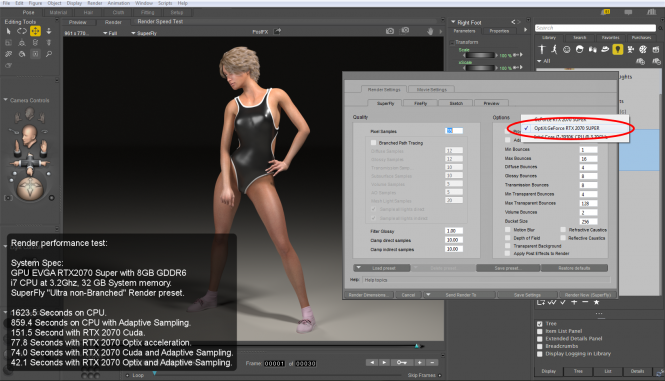Click the Pixel Samples input field

tap(454, 131)
